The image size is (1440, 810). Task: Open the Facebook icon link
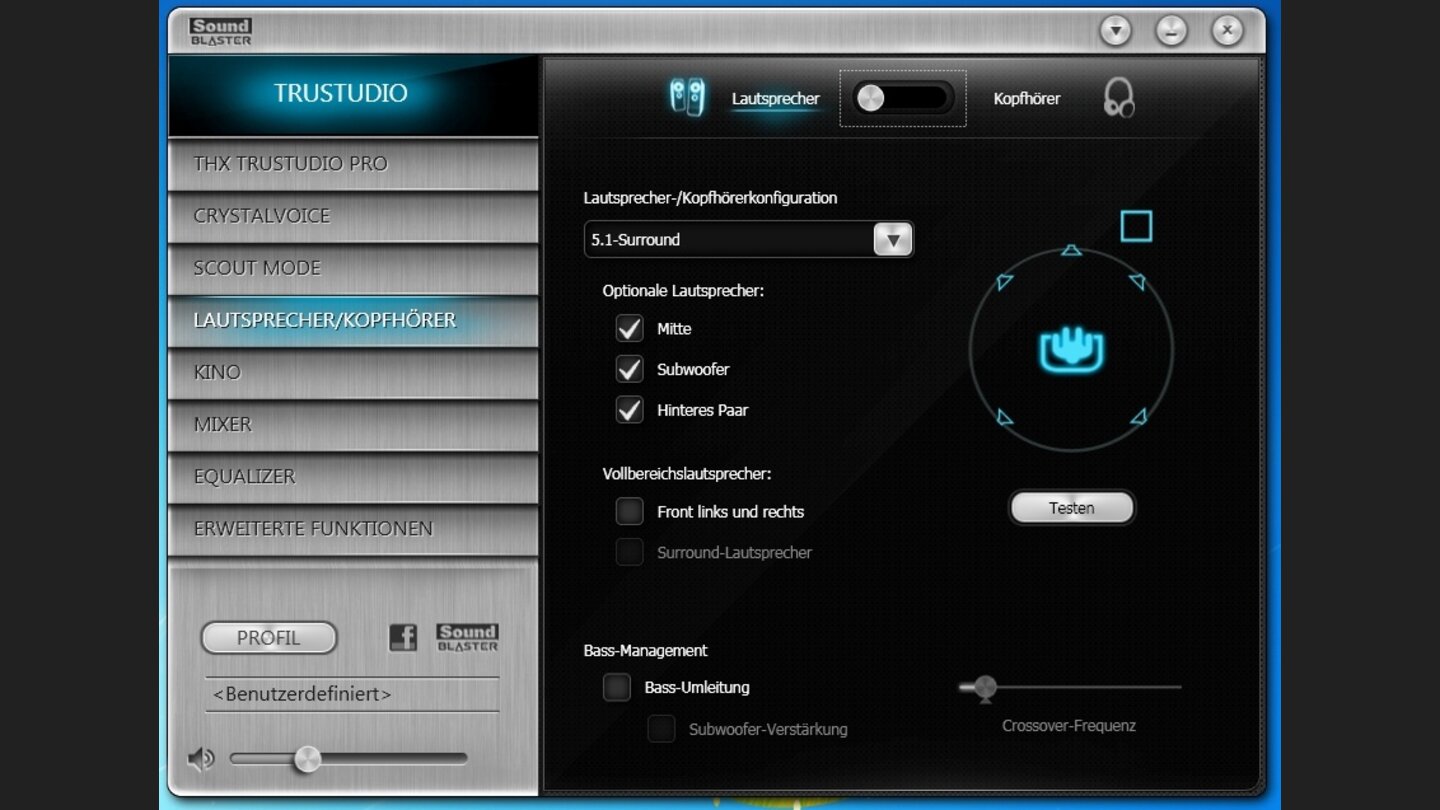point(403,637)
